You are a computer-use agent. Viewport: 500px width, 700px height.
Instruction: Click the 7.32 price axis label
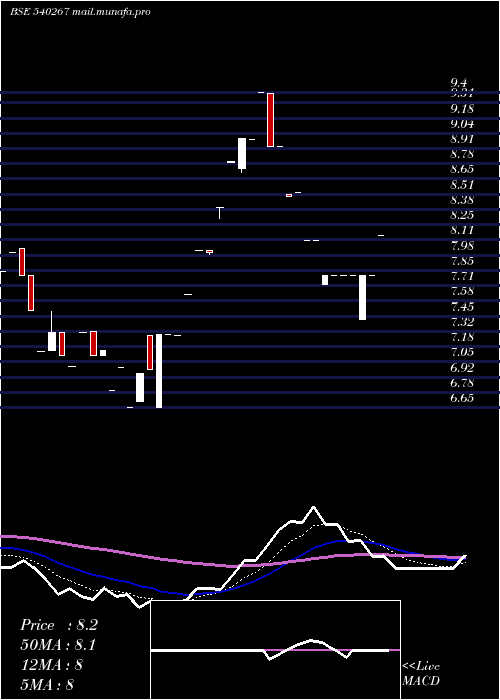click(x=462, y=322)
